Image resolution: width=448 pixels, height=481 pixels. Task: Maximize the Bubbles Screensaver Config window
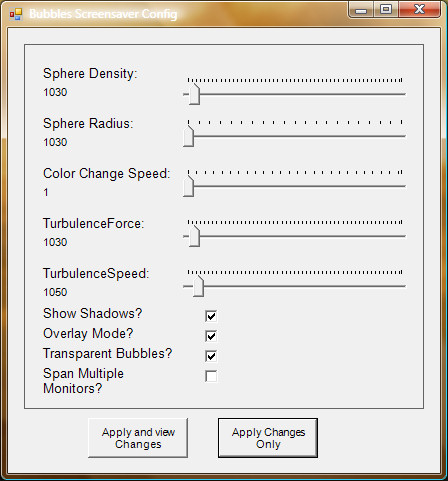click(386, 10)
